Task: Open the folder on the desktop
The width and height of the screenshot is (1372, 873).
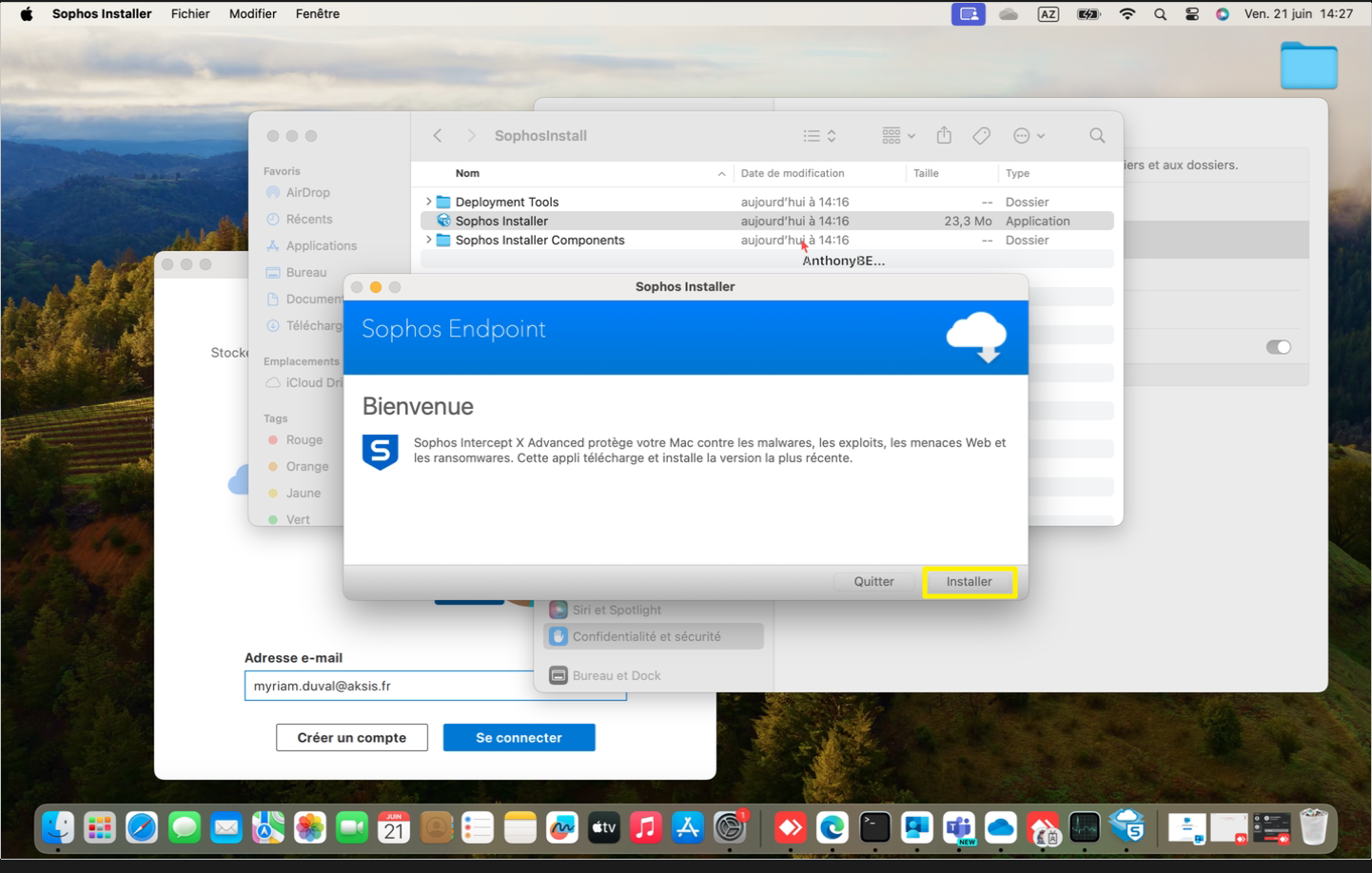Action: [x=1308, y=66]
